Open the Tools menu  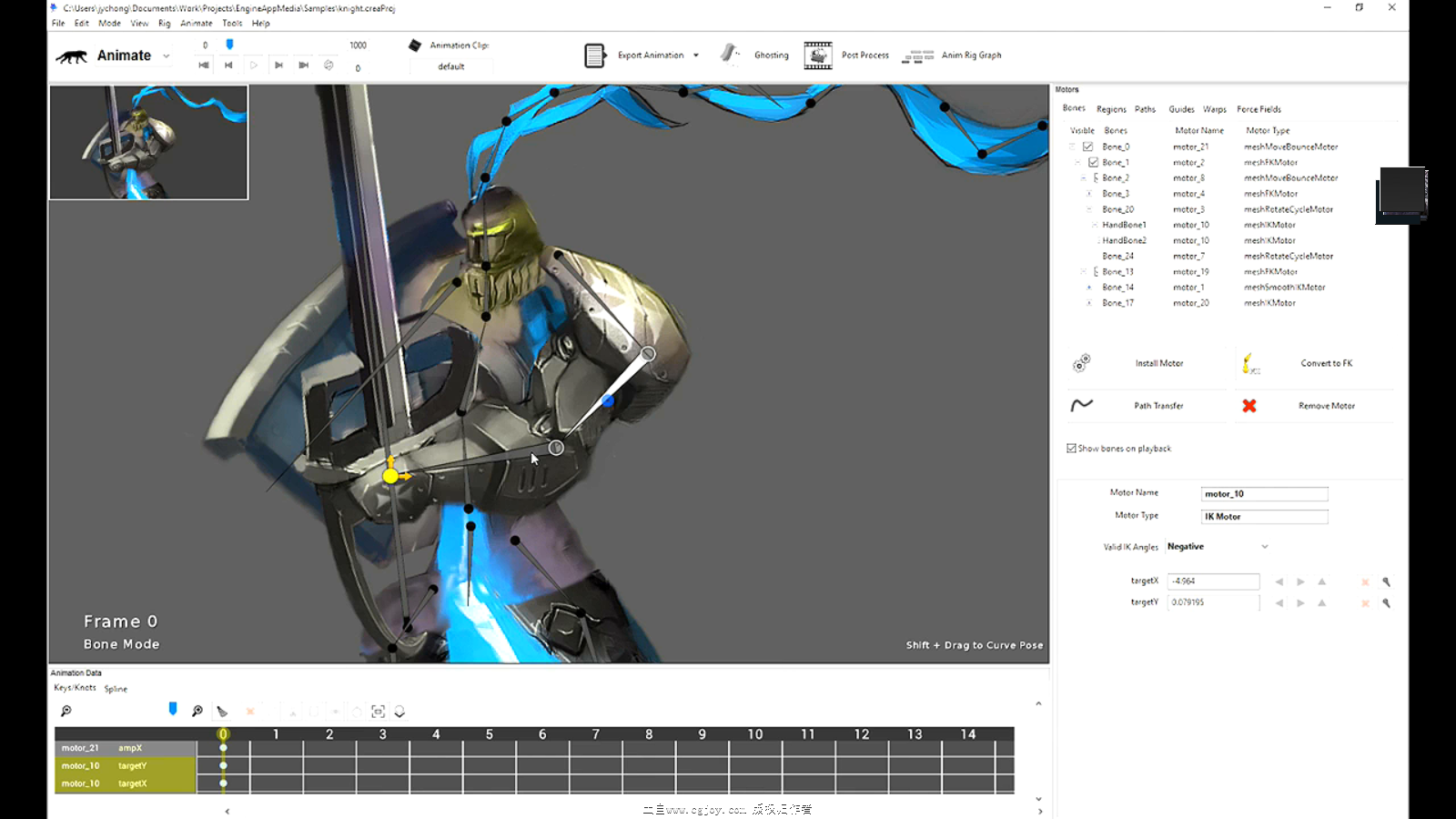[232, 23]
